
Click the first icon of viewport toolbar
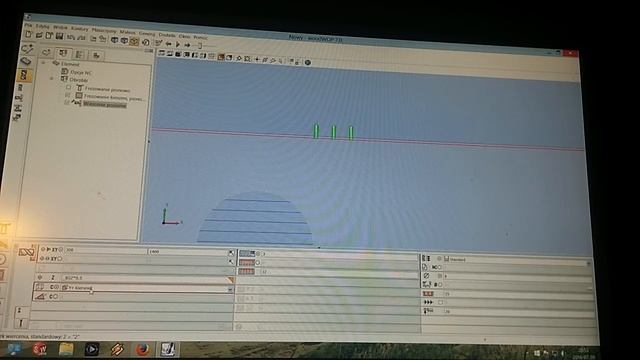[162, 53]
